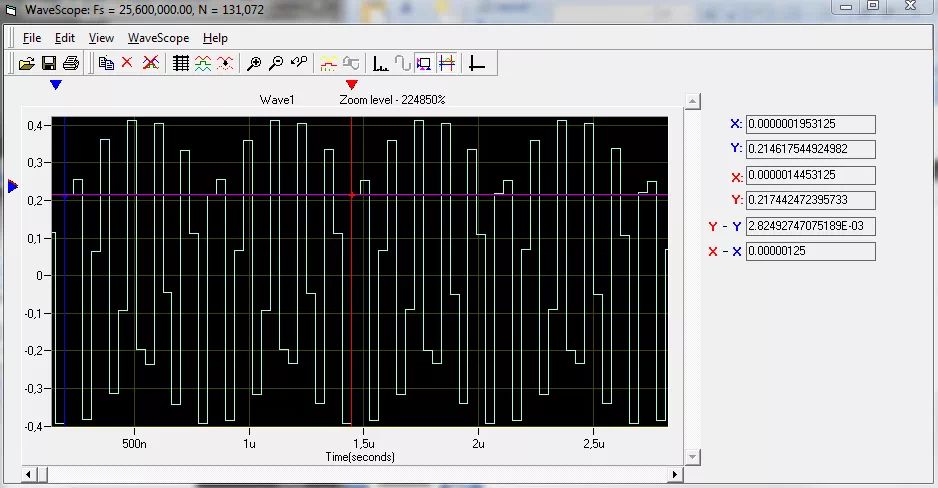Click the -0,4 amplitude axis label
The image size is (938, 488).
[x=34, y=426]
